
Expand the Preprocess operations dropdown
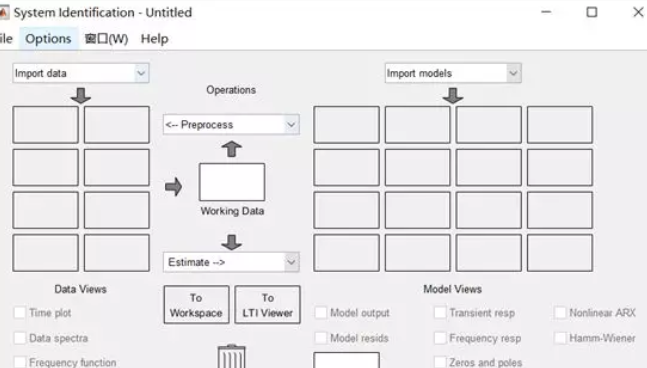pos(231,125)
